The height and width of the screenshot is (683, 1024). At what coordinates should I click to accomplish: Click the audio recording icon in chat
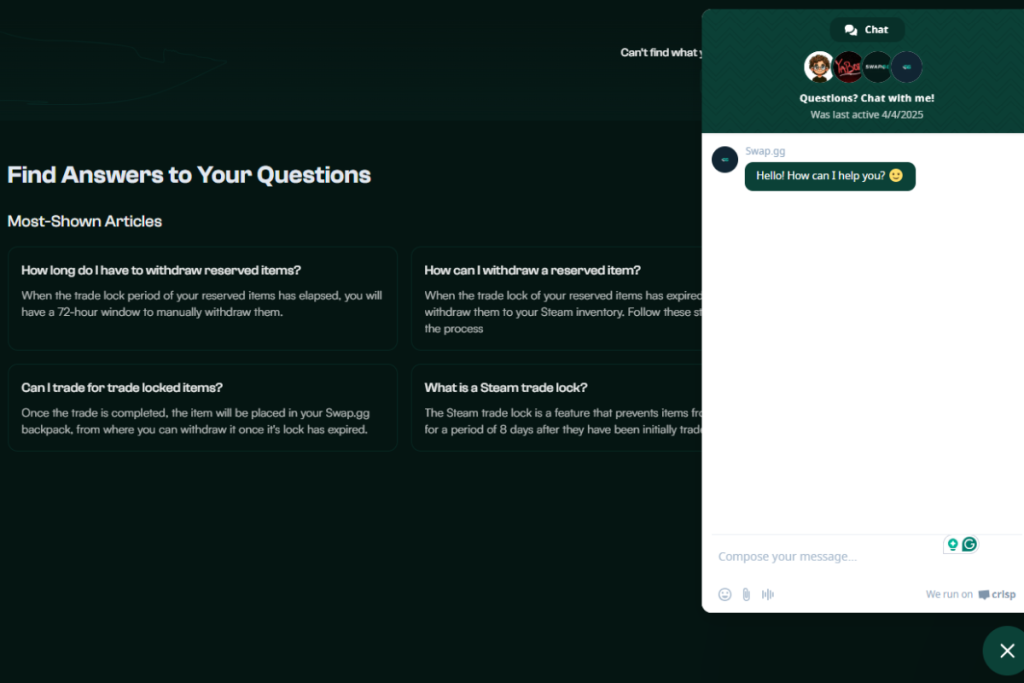click(x=768, y=594)
